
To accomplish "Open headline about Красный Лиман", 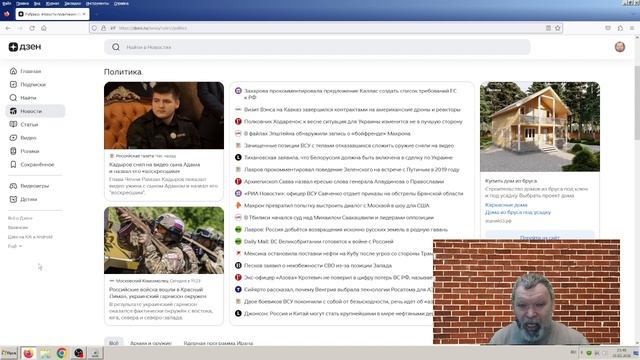I will pyautogui.click(x=158, y=293).
